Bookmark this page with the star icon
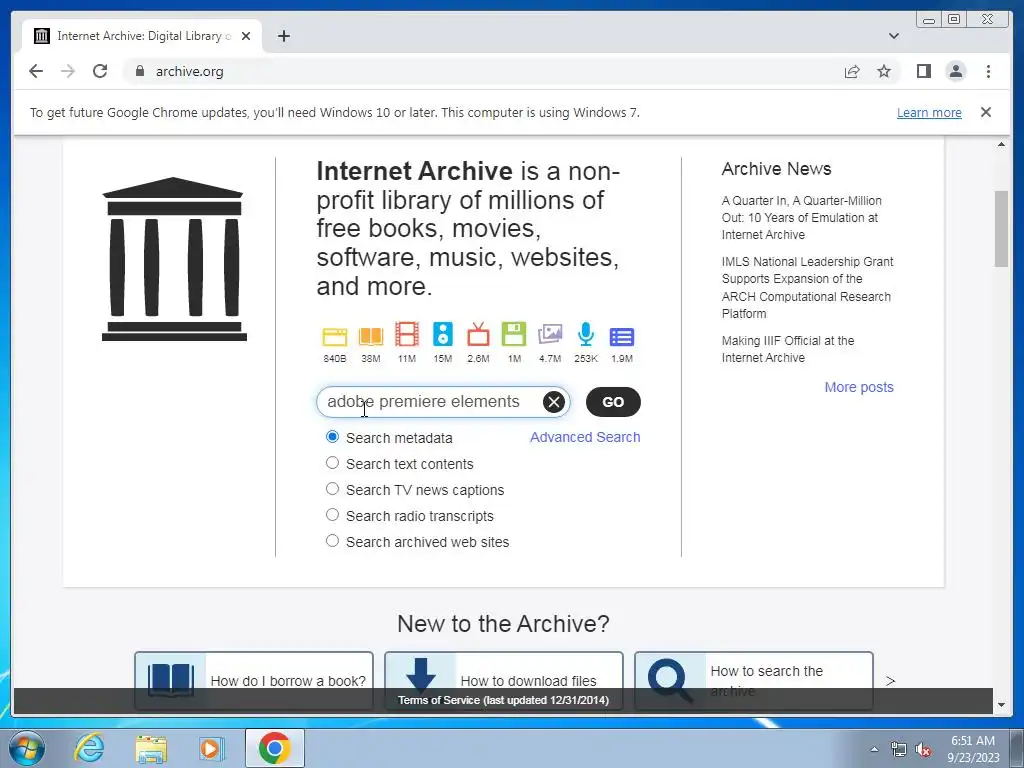 pyautogui.click(x=884, y=71)
